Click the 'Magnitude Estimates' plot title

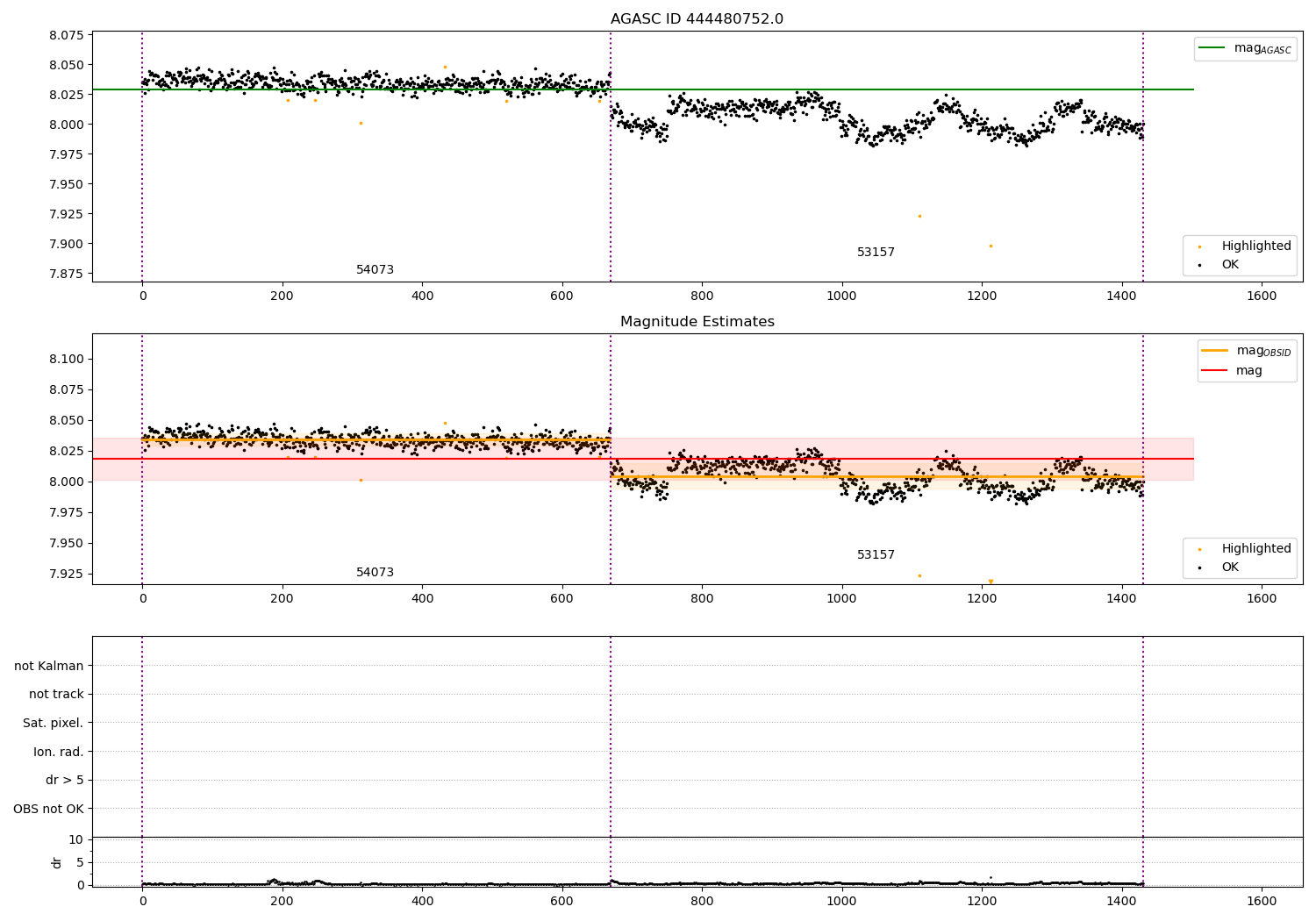697,322
